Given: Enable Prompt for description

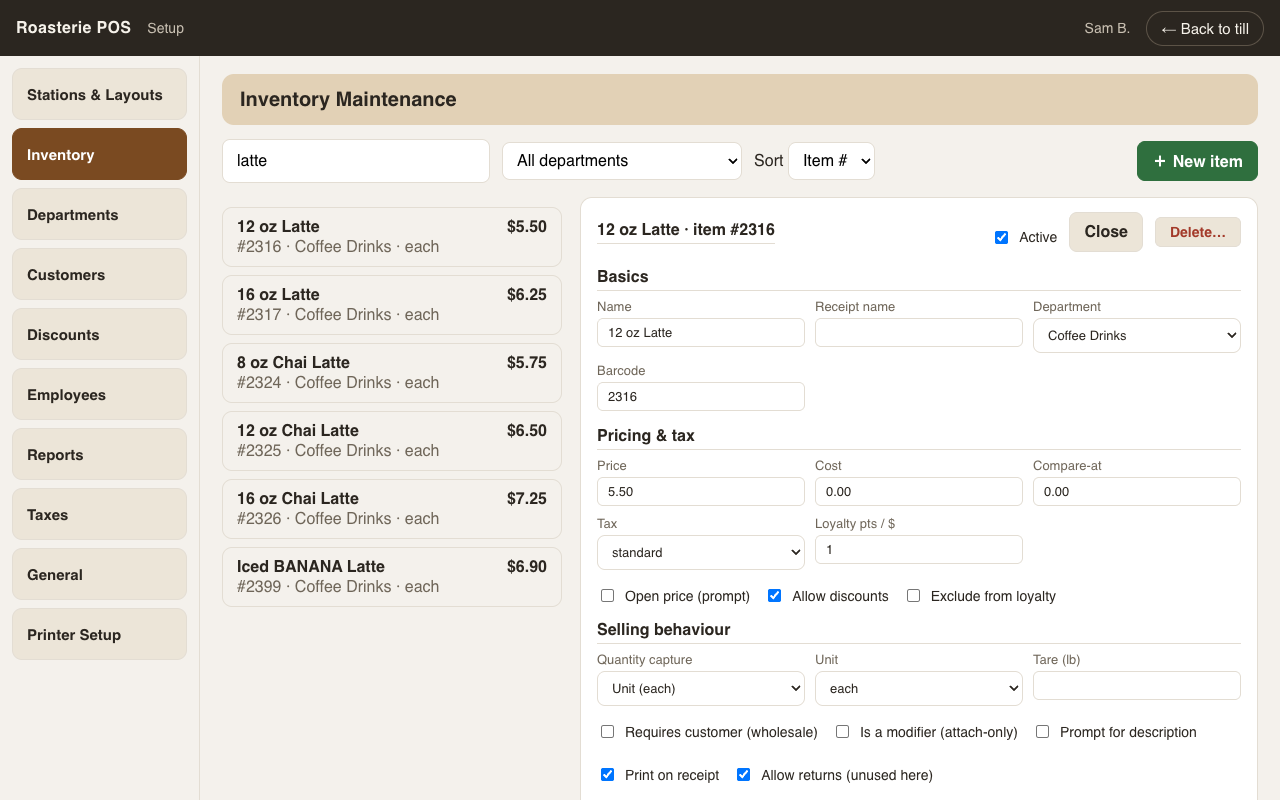Looking at the screenshot, I should (x=1042, y=732).
